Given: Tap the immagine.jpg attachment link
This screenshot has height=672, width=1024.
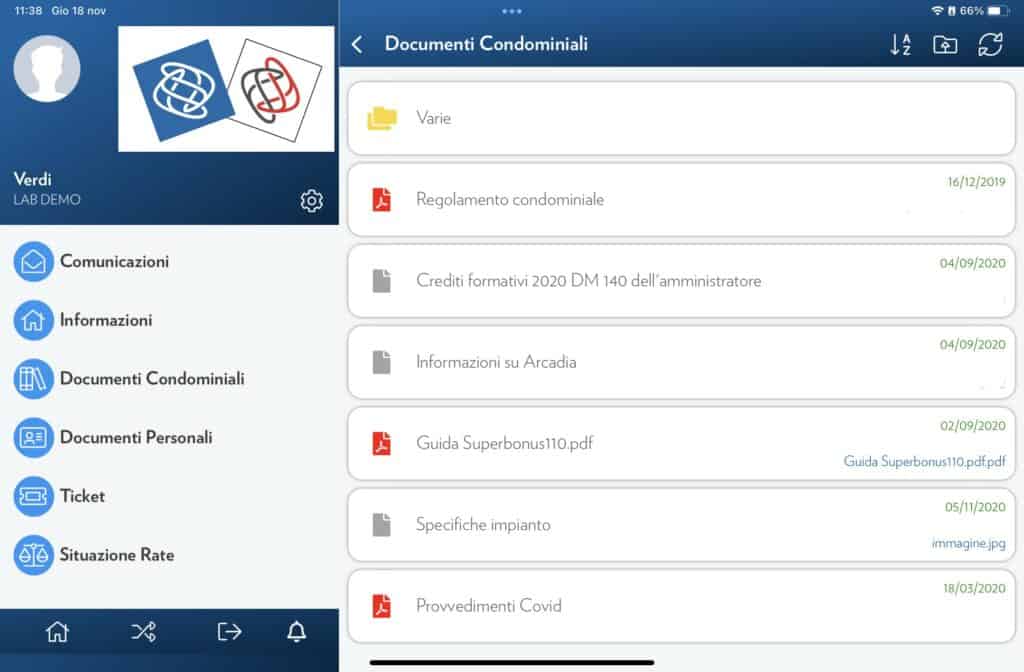Looking at the screenshot, I should (x=968, y=543).
